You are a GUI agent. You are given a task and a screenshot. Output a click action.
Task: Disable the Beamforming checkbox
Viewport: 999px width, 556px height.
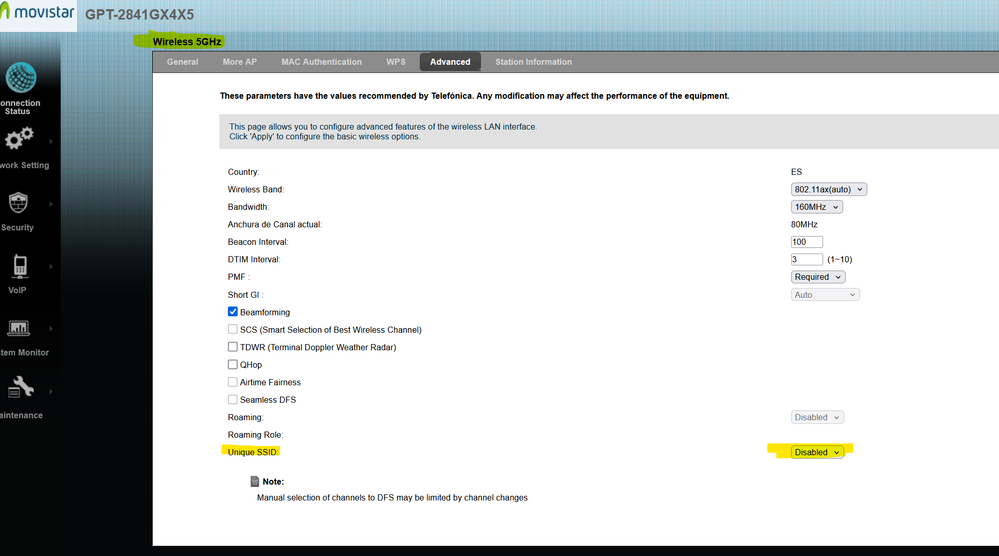point(233,312)
